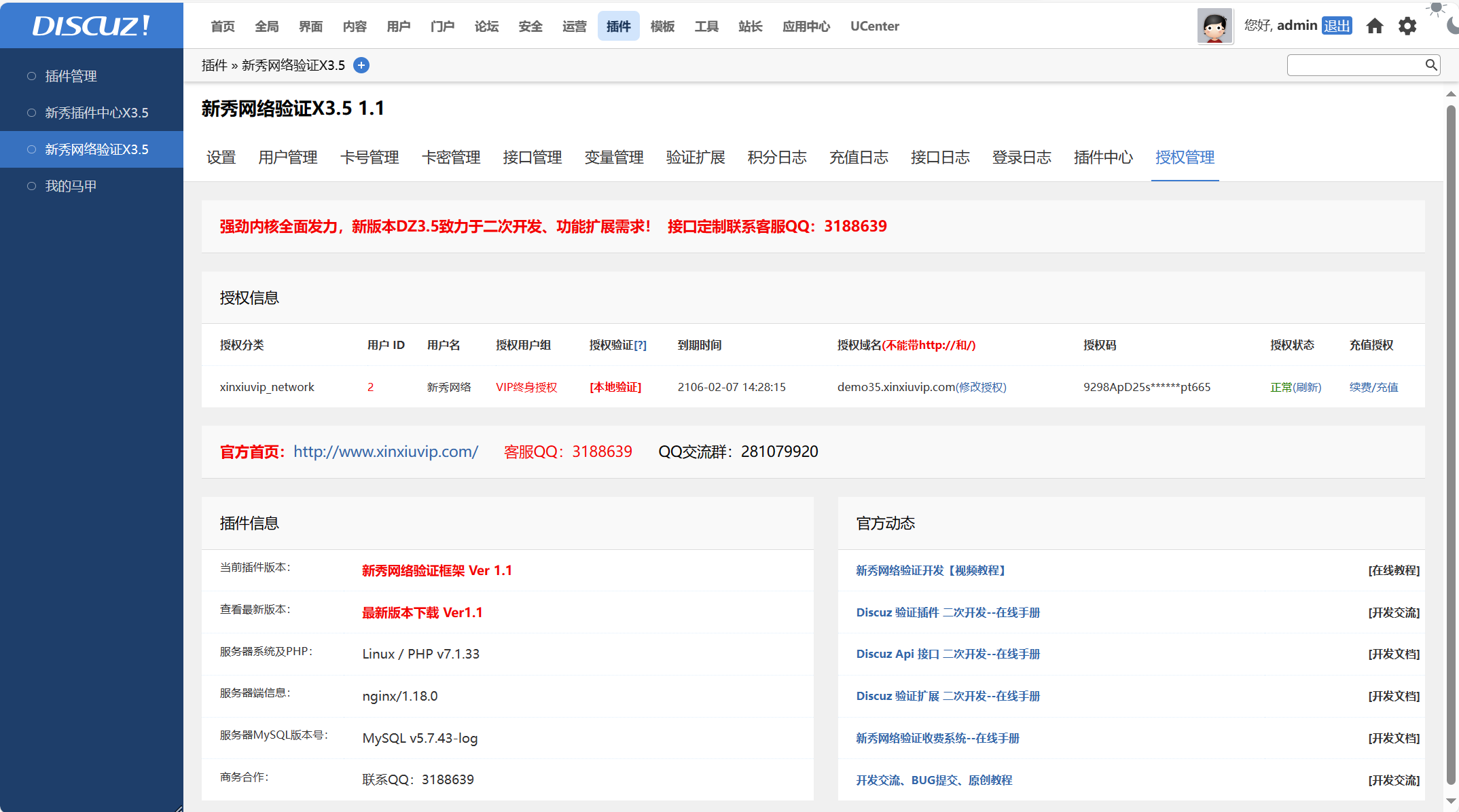1459x812 pixels.
Task: Open the admin avatar profile picture
Action: [x=1214, y=26]
